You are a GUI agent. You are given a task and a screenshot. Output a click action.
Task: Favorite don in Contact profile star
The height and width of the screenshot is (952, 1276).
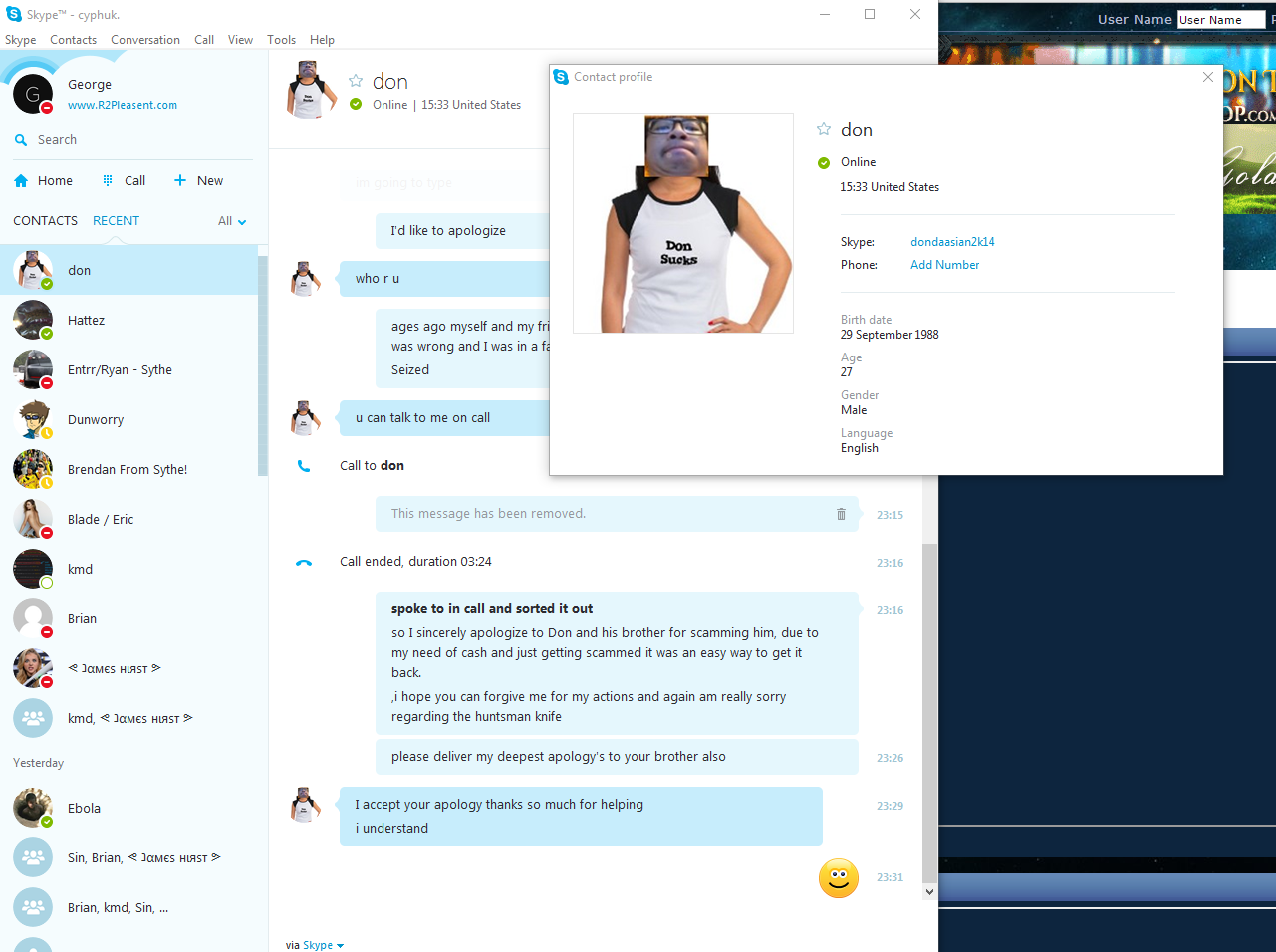824,129
